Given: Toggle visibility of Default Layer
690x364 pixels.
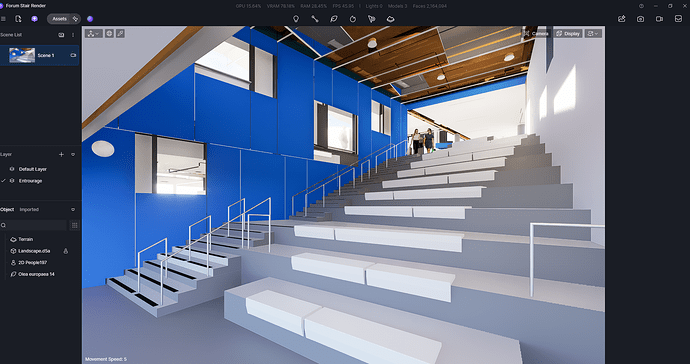Looking at the screenshot, I should 12,169.
